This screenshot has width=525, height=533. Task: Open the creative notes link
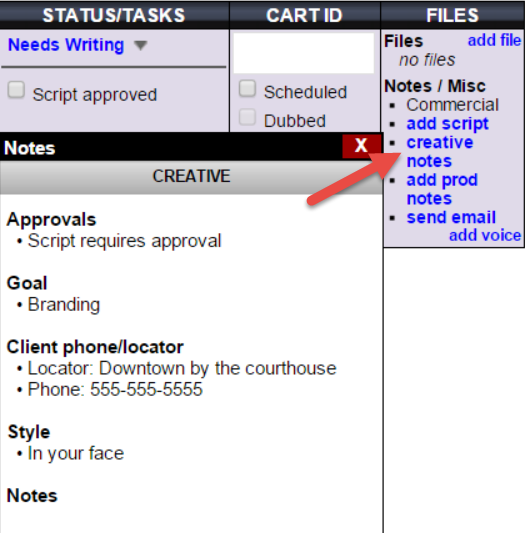[440, 151]
